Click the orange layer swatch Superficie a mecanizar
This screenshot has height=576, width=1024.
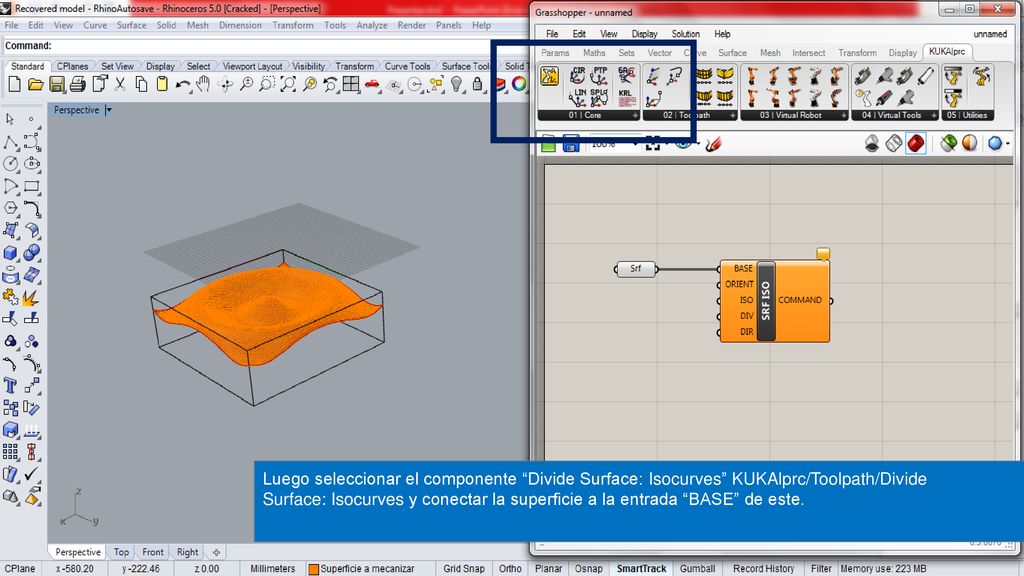click(313, 569)
